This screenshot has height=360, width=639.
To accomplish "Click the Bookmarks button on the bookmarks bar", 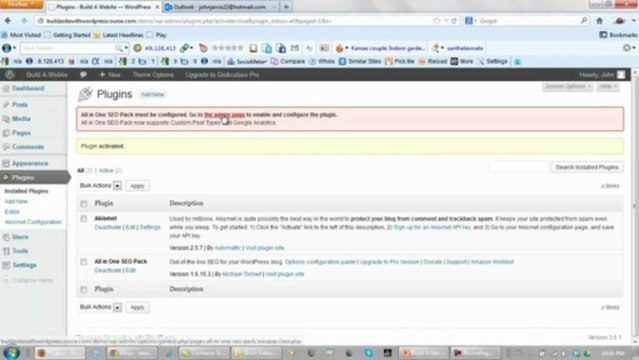I will pyautogui.click(x=618, y=35).
